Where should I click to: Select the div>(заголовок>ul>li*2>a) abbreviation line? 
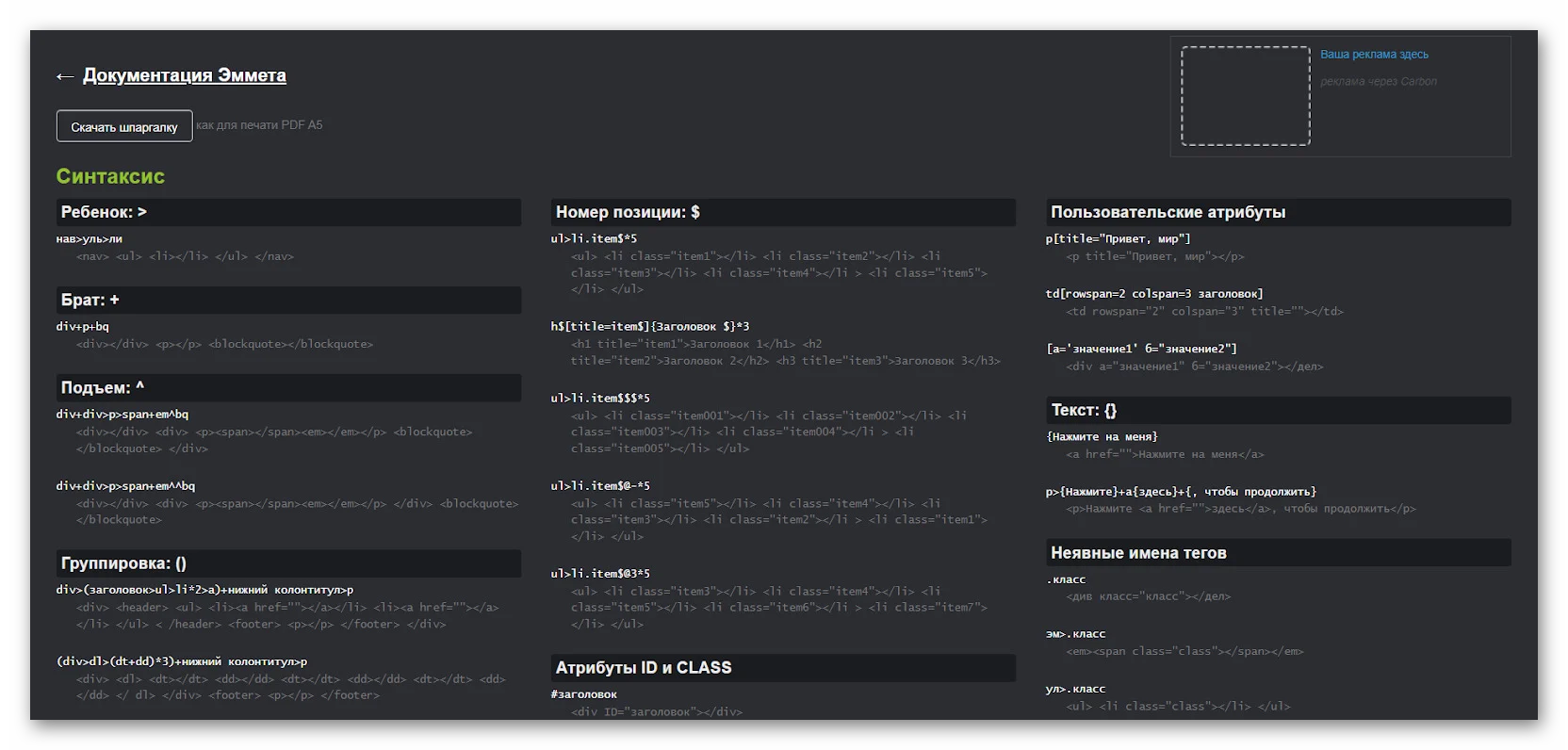point(205,590)
